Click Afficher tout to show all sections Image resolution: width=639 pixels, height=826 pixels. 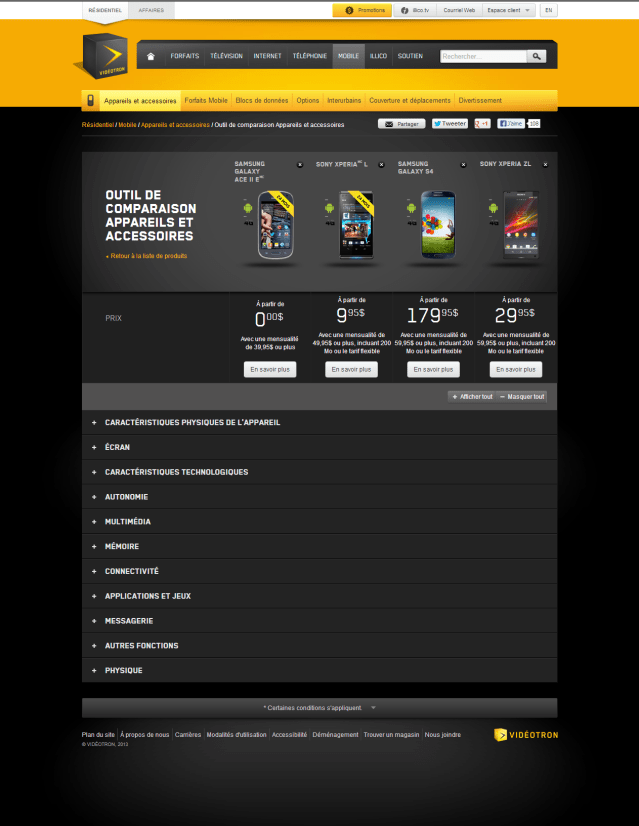pos(471,397)
